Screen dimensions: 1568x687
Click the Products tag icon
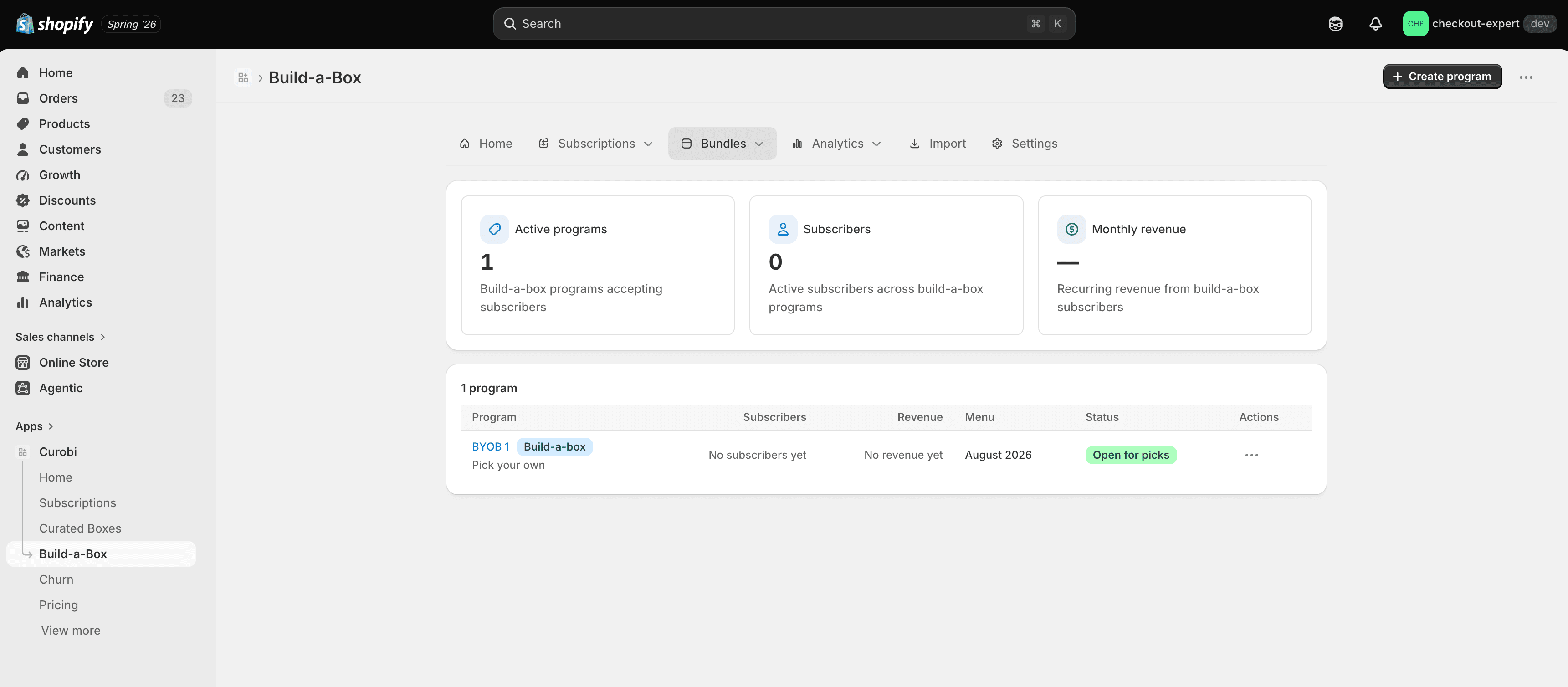click(23, 124)
